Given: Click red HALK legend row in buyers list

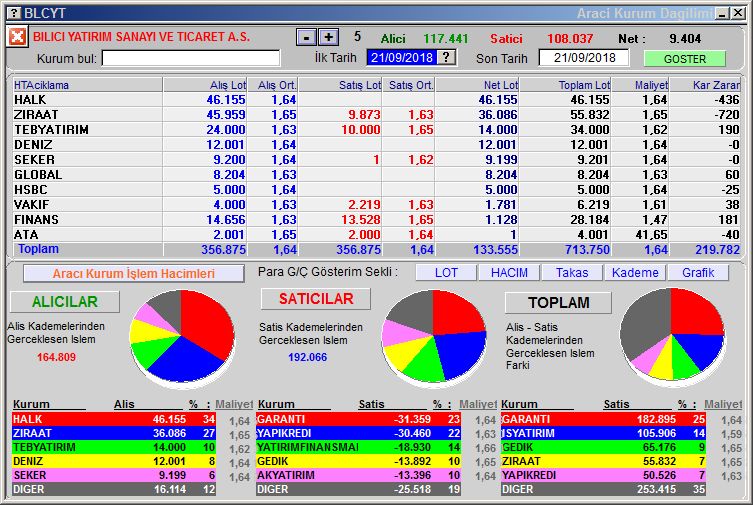Looking at the screenshot, I should click(x=114, y=419).
